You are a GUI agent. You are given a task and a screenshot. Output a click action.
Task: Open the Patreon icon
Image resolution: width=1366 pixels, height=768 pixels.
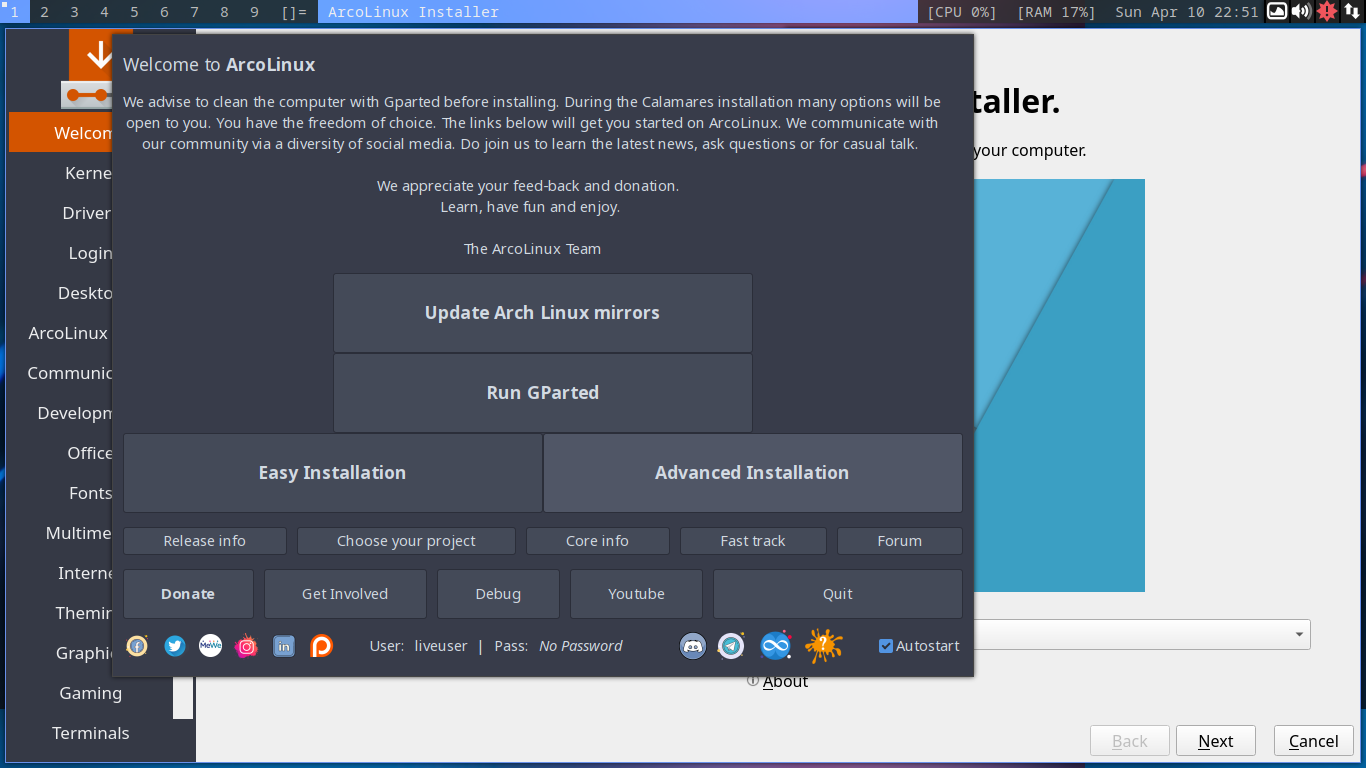tap(321, 646)
